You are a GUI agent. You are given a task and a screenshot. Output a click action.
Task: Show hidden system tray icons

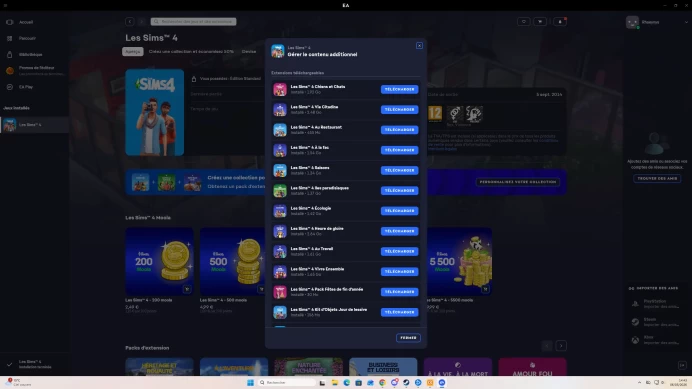click(x=639, y=383)
